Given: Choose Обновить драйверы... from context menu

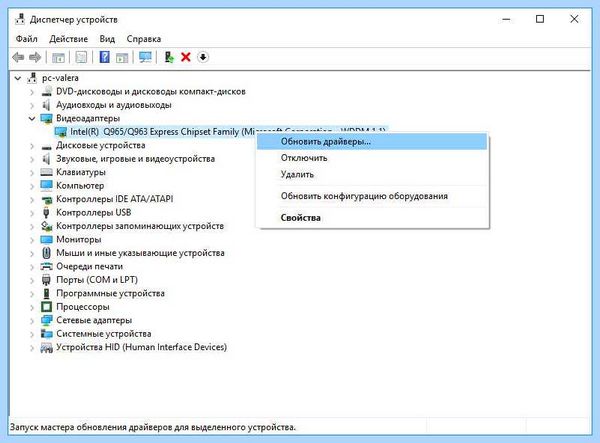Looking at the screenshot, I should click(x=372, y=142).
